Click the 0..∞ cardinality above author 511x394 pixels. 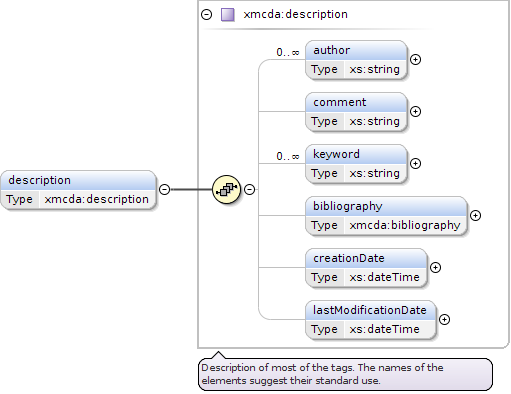[288, 52]
